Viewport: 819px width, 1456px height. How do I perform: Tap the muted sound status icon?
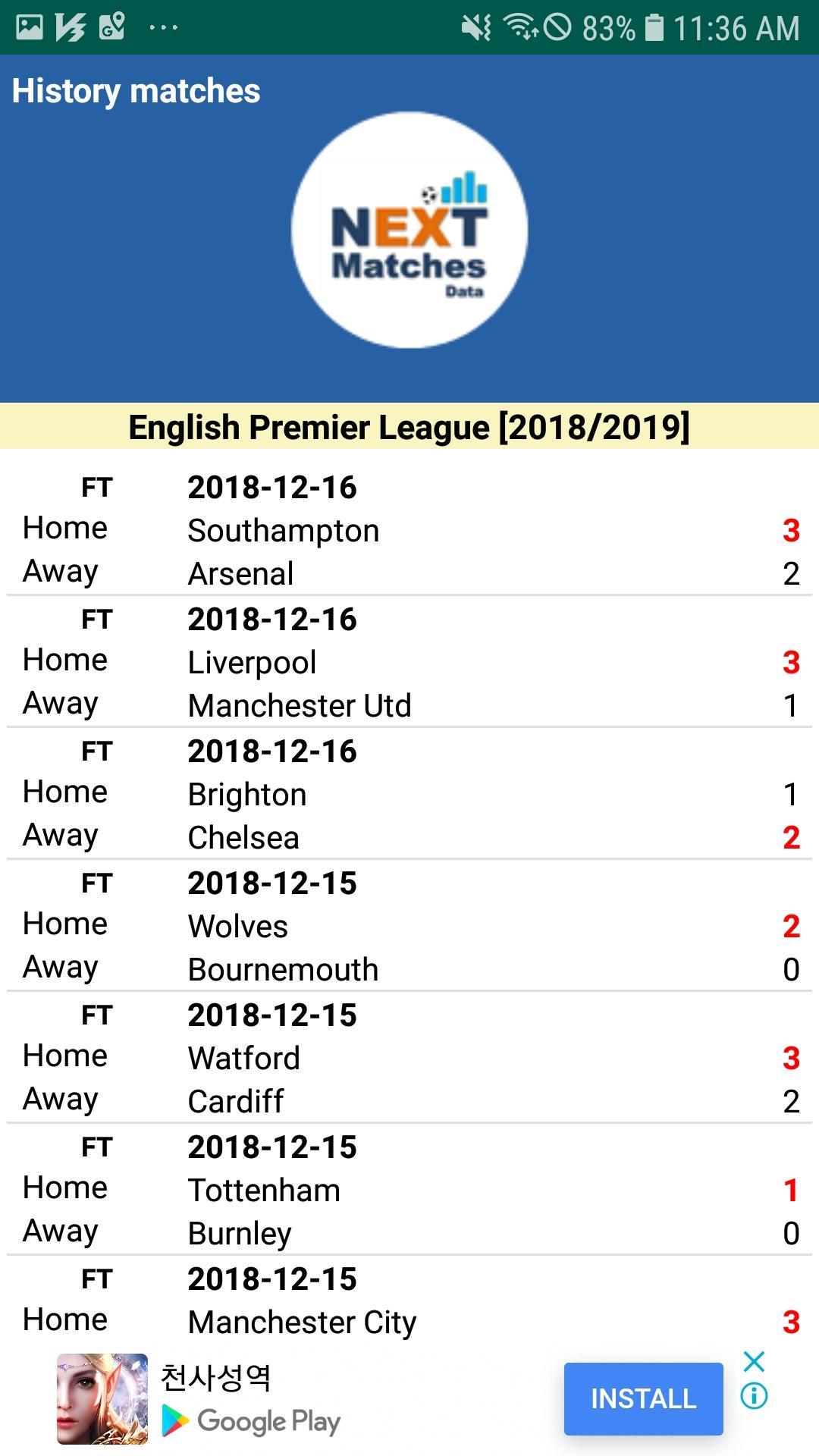[x=476, y=27]
